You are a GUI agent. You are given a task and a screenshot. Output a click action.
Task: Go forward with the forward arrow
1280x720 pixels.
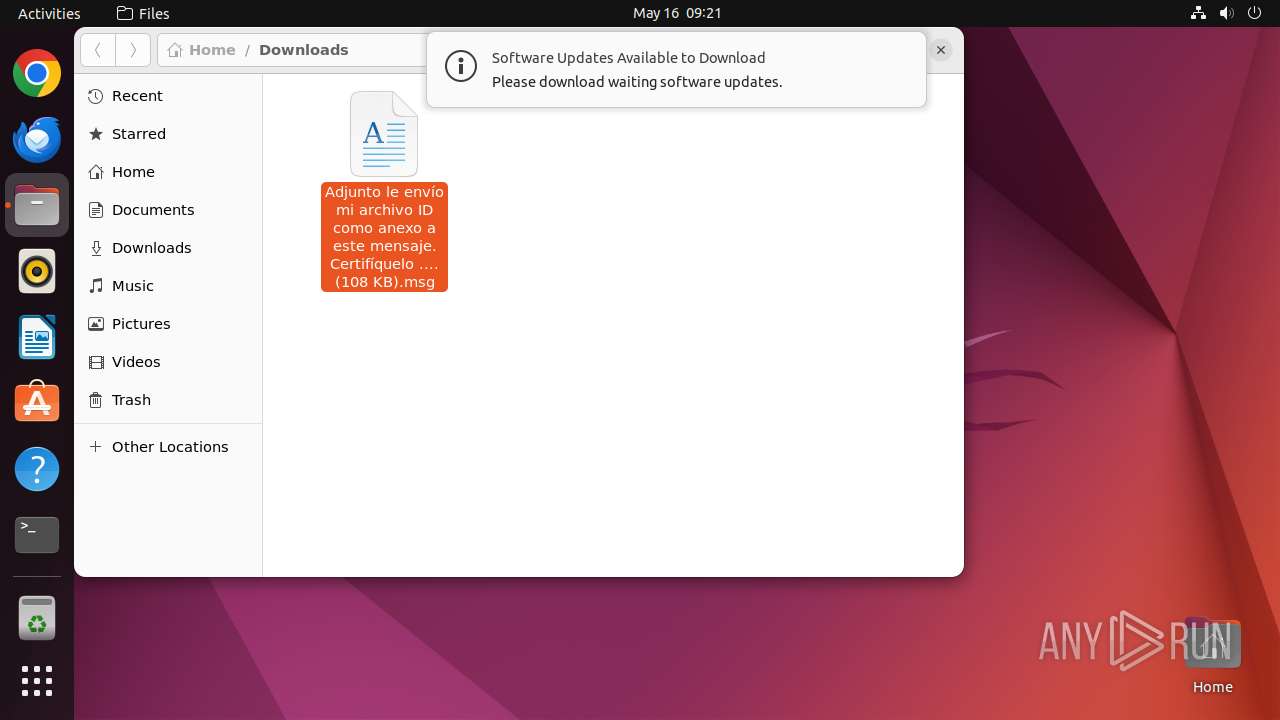(133, 50)
